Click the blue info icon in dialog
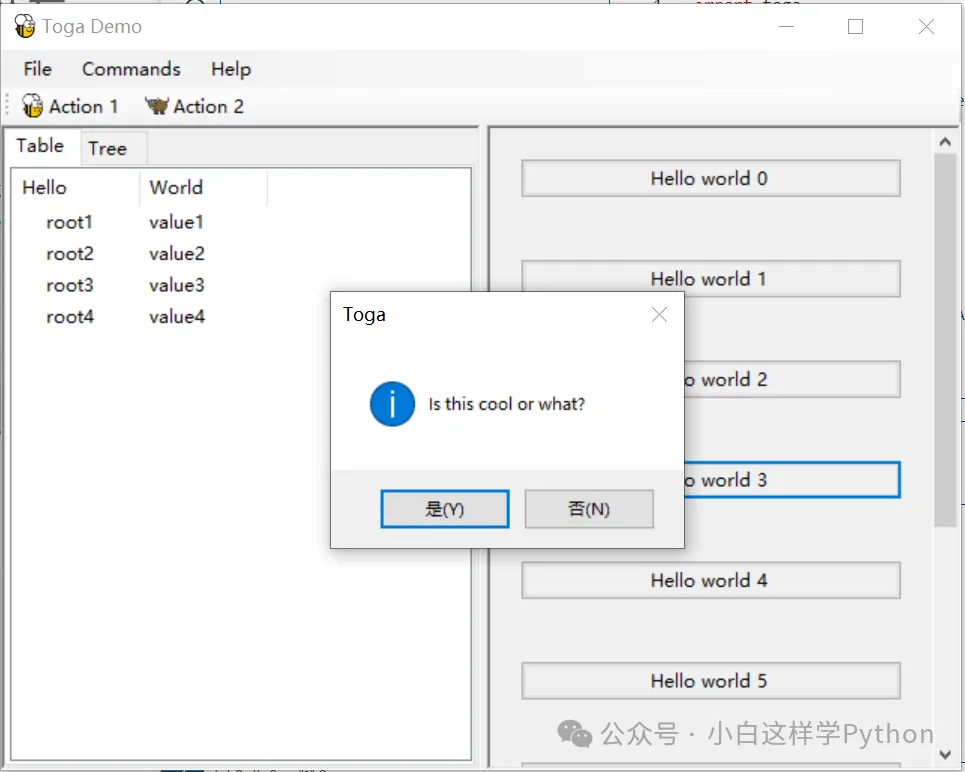Viewport: 965px width, 772px height. coord(392,404)
